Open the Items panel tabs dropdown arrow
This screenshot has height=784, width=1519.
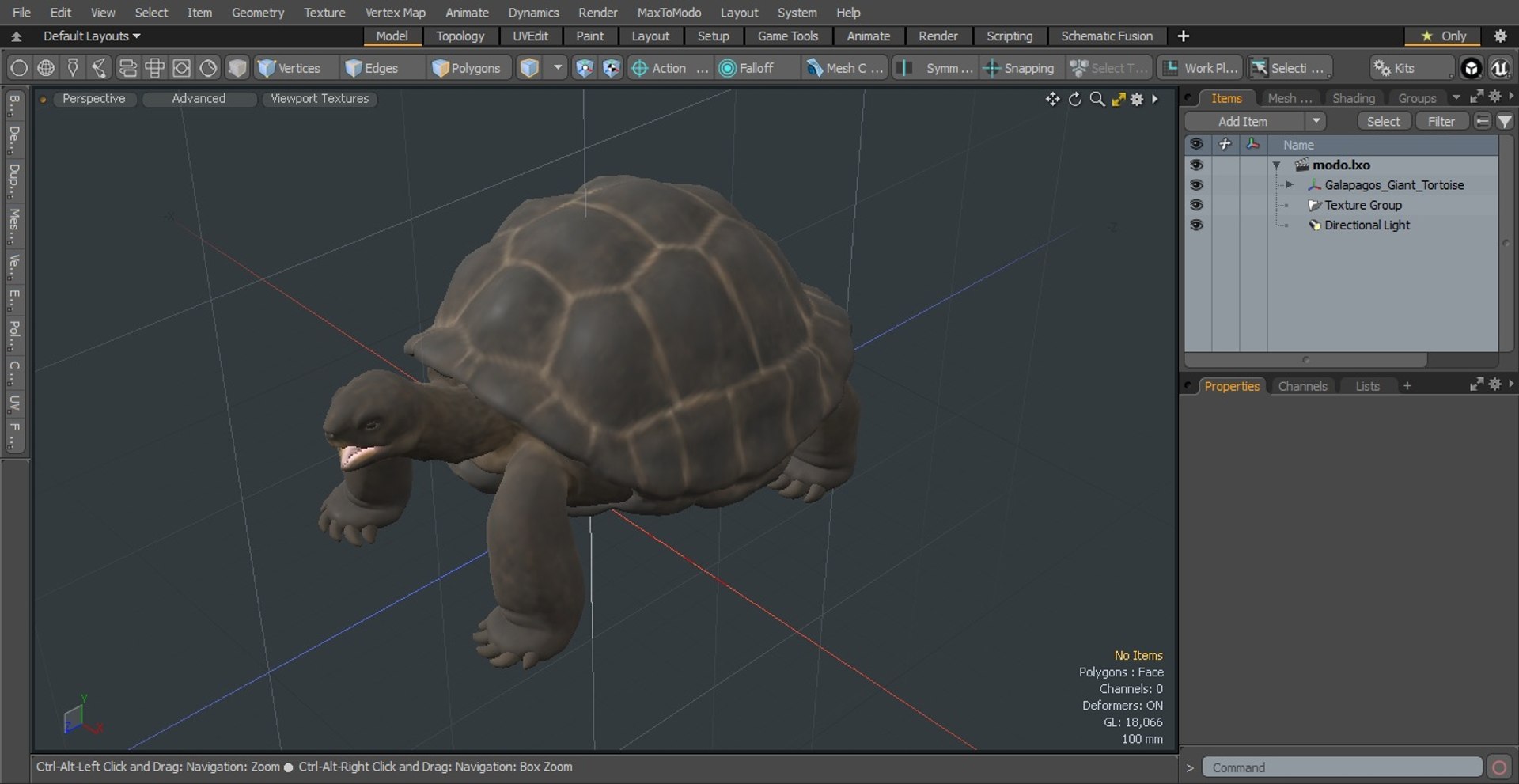point(1456,97)
